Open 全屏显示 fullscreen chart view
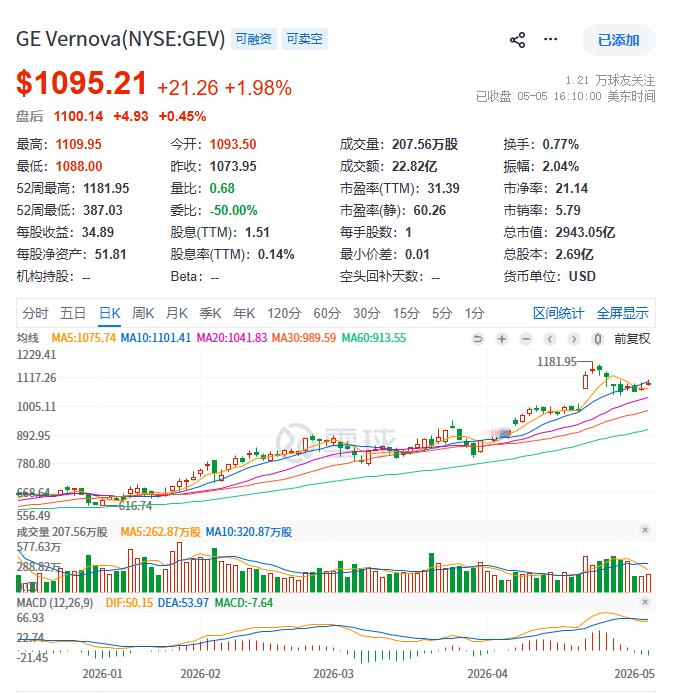The width and height of the screenshot is (677, 693). [x=622, y=313]
